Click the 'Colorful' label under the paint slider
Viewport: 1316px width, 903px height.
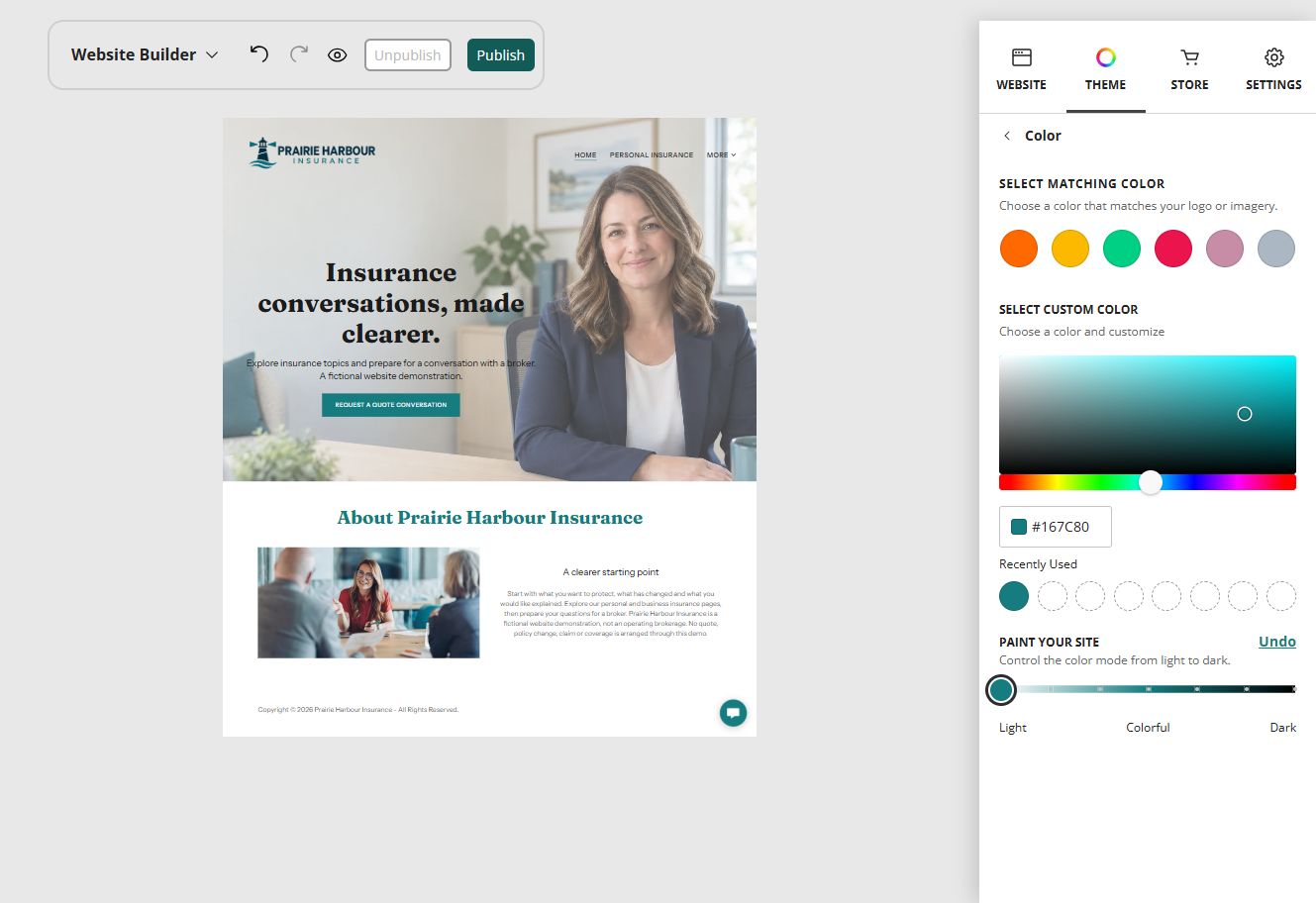tap(1148, 728)
